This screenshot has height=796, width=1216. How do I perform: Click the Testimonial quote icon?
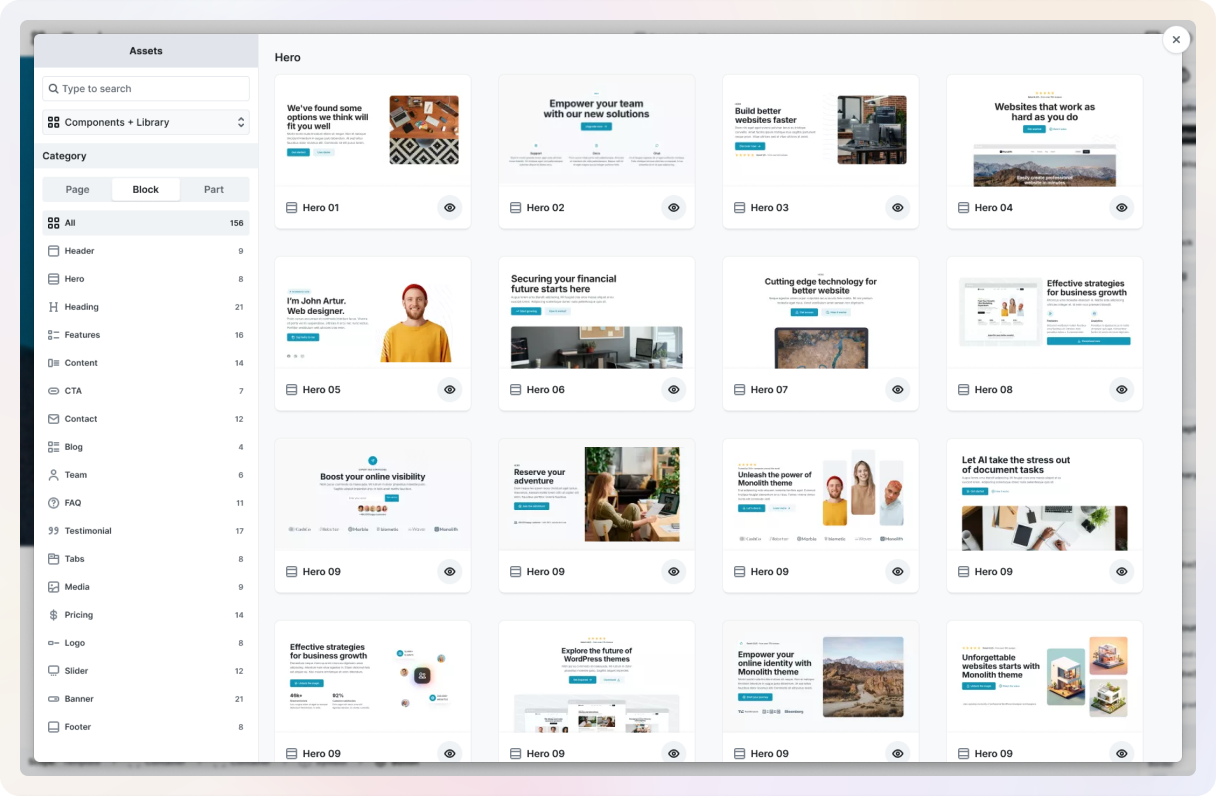click(54, 531)
